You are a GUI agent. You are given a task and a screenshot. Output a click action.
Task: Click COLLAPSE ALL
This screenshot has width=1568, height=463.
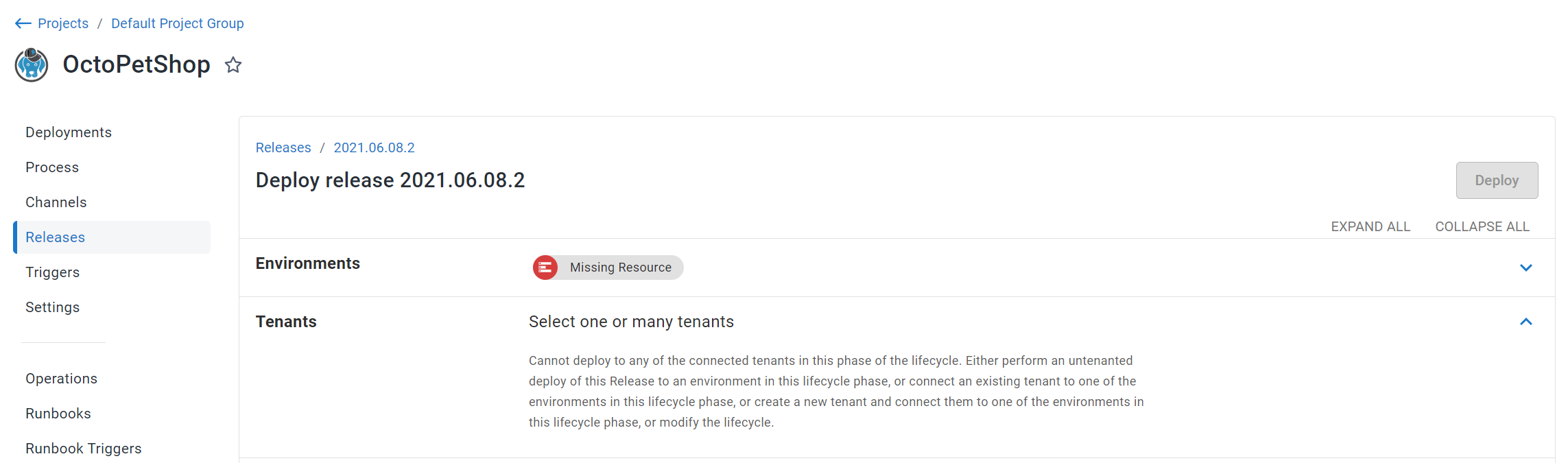coord(1482,226)
